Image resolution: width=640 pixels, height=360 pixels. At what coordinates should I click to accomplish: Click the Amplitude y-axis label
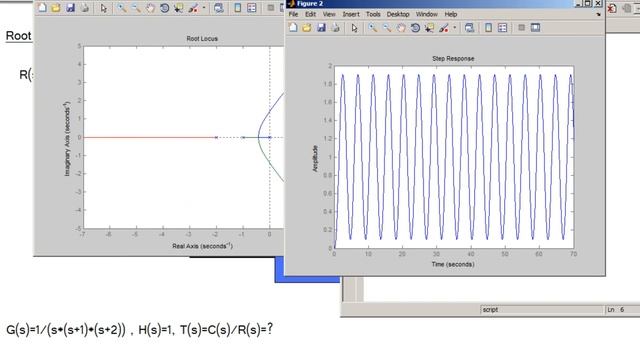tap(315, 158)
